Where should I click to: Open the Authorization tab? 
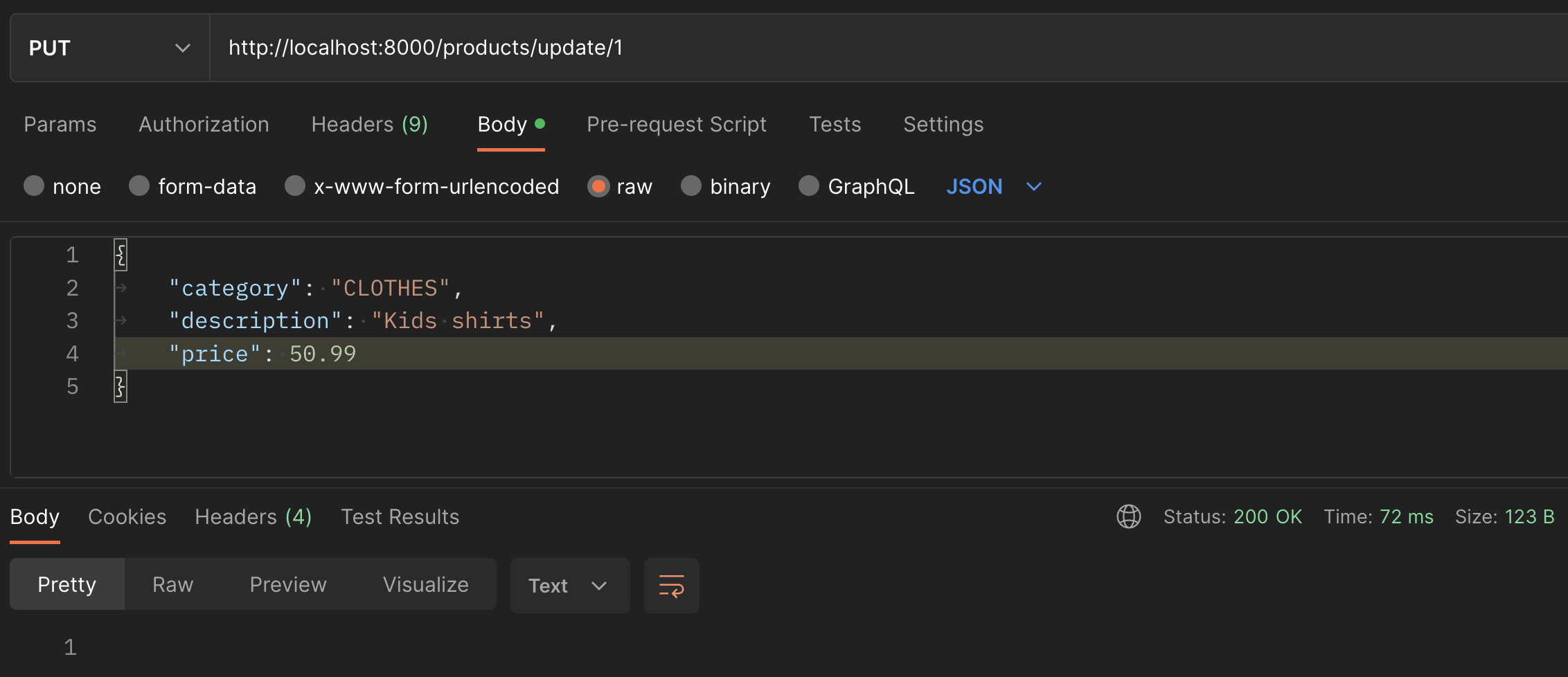click(204, 125)
